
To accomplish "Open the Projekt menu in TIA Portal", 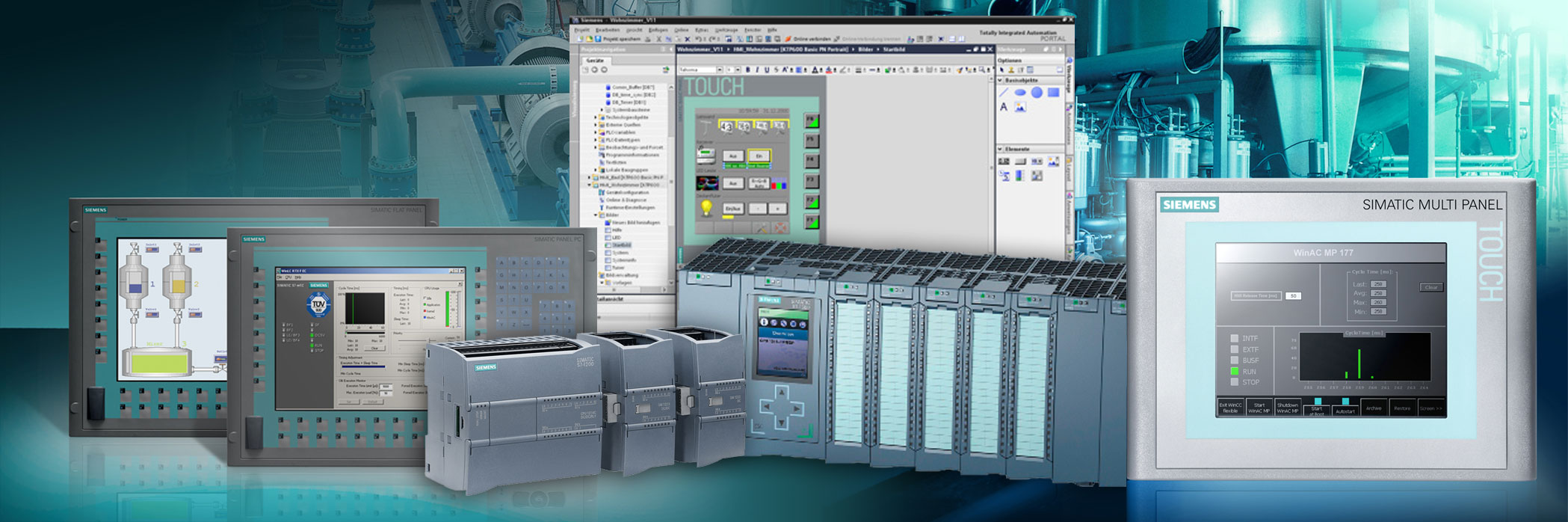I will (581, 30).
